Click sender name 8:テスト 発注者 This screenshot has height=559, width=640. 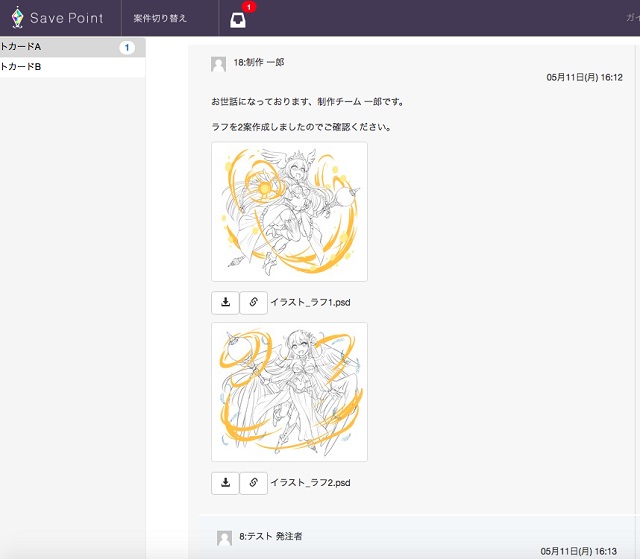point(271,536)
